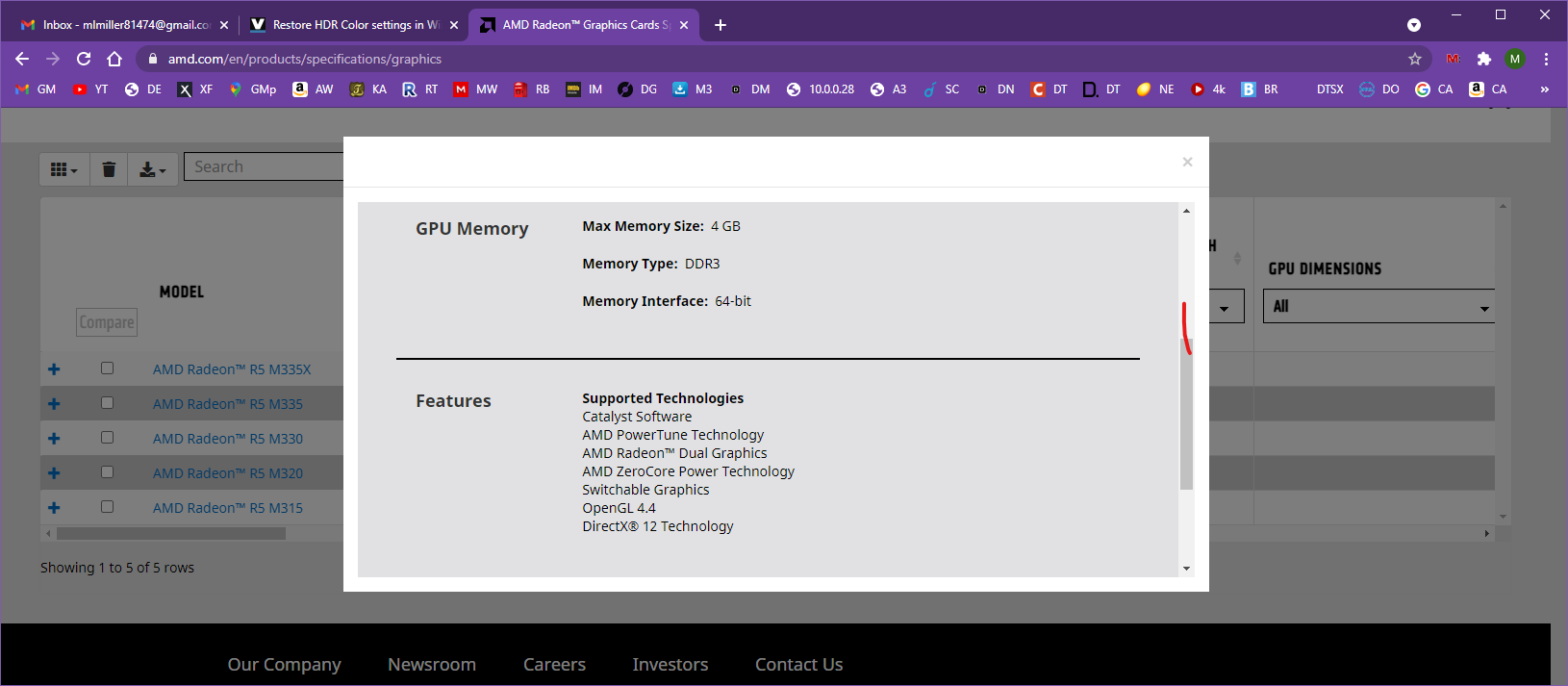Open GMp maps bookmark

click(253, 89)
